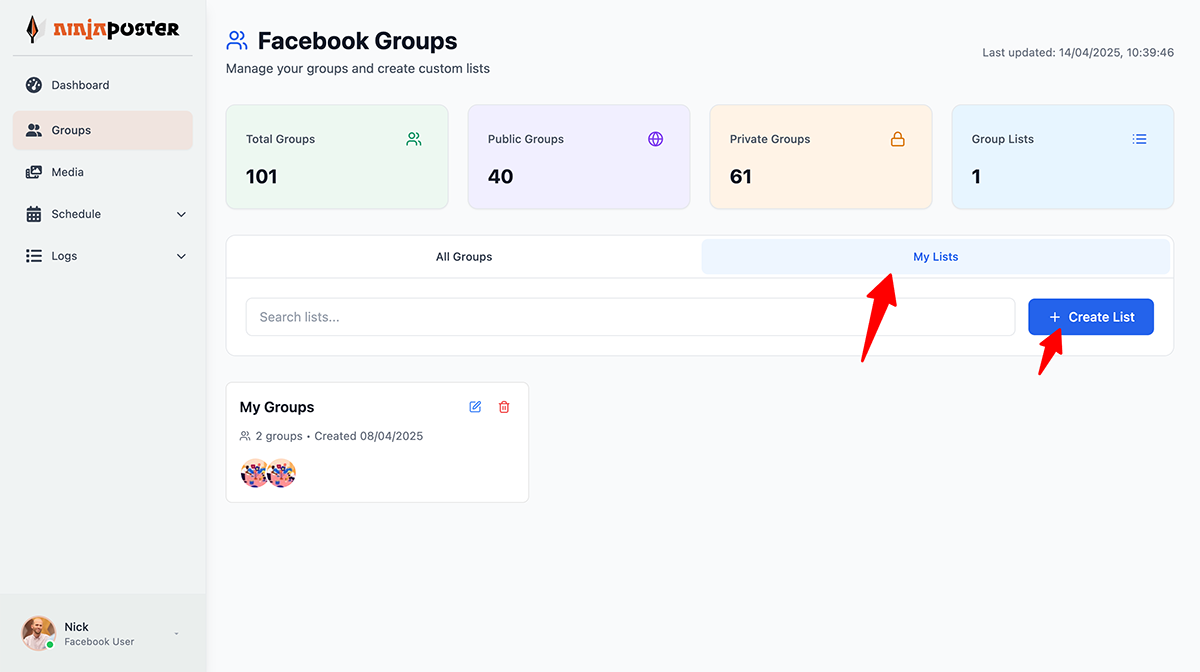Expand the Logs menu chevron
Image resolution: width=1200 pixels, height=672 pixels.
pos(181,256)
